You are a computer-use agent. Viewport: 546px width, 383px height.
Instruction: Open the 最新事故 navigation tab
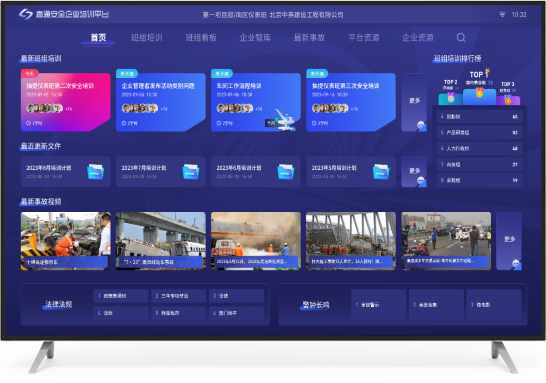310,38
